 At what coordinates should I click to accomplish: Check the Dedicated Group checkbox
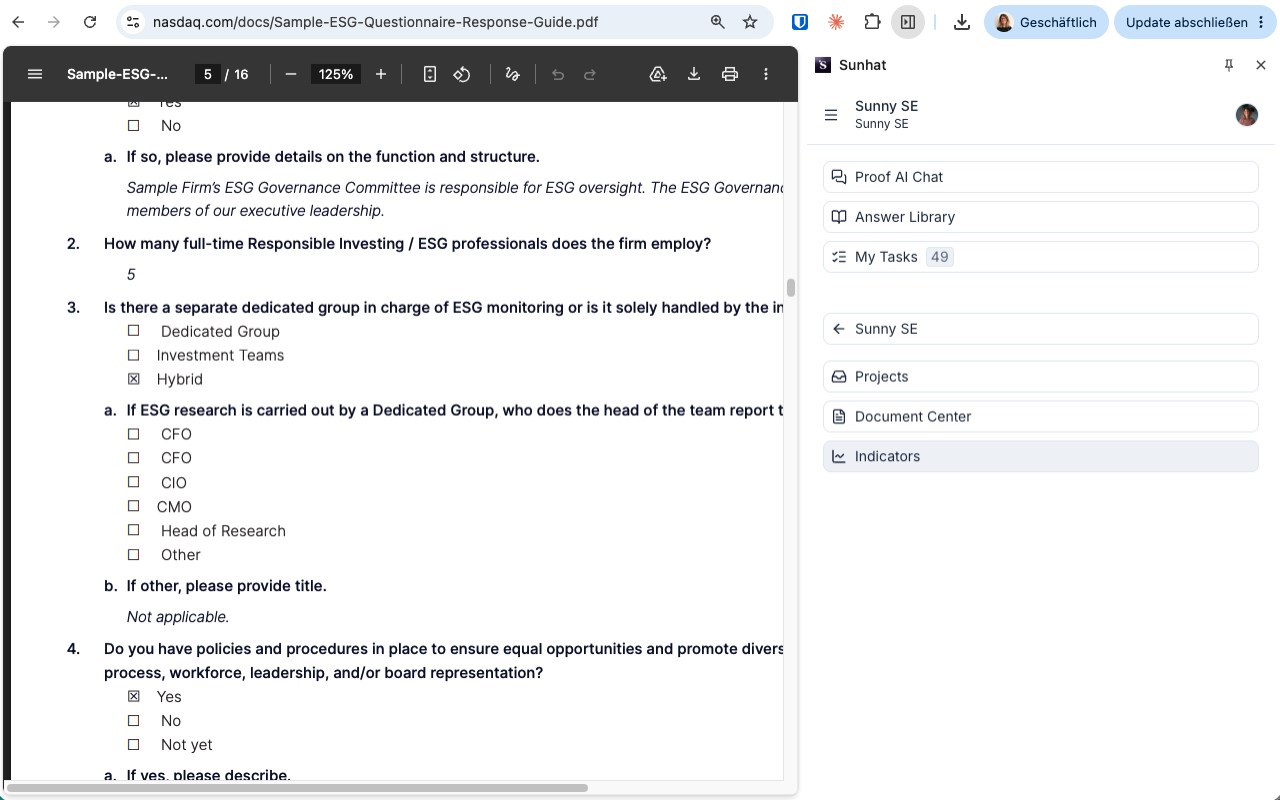click(134, 331)
